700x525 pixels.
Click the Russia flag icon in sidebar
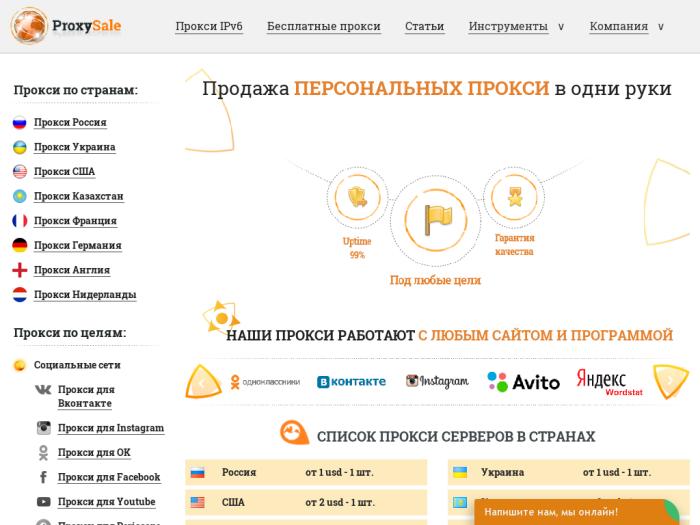pos(20,122)
